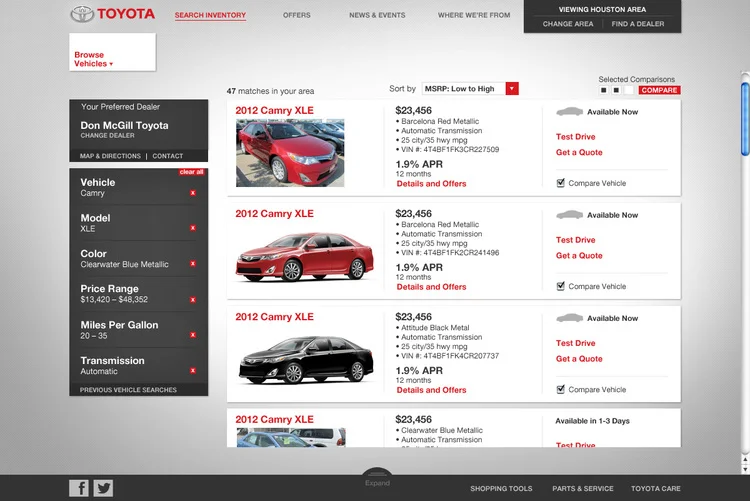Open the Clearwater Blue Metallic Camry photo

[x=291, y=437]
